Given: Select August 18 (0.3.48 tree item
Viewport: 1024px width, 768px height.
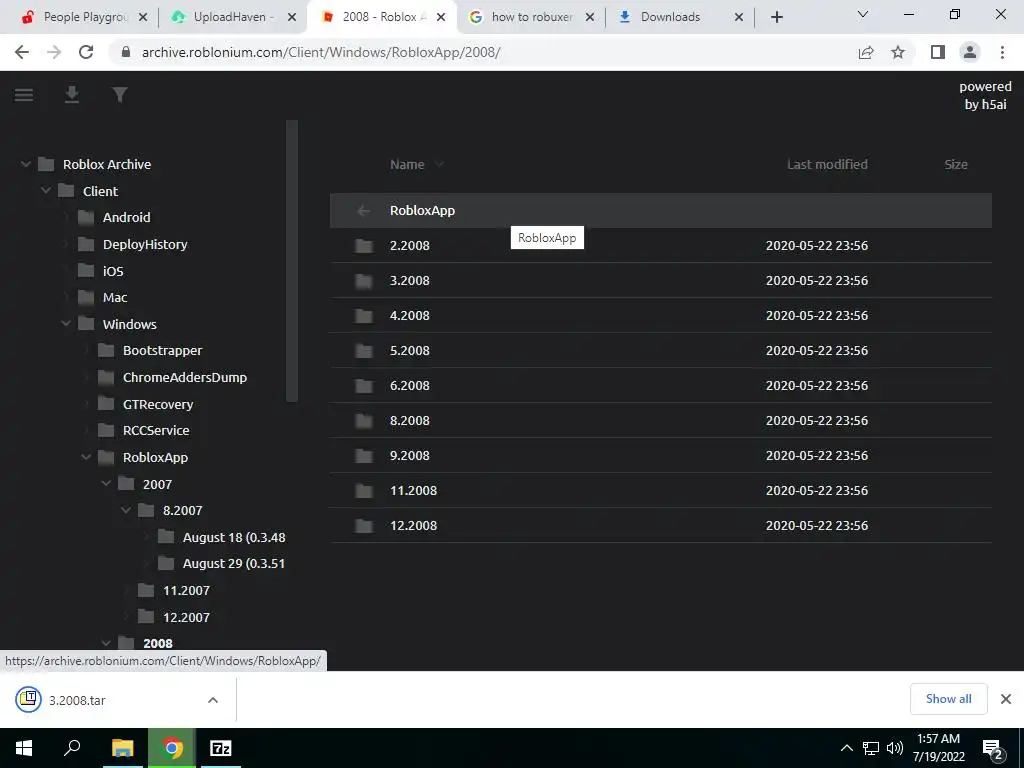Looking at the screenshot, I should (x=234, y=537).
